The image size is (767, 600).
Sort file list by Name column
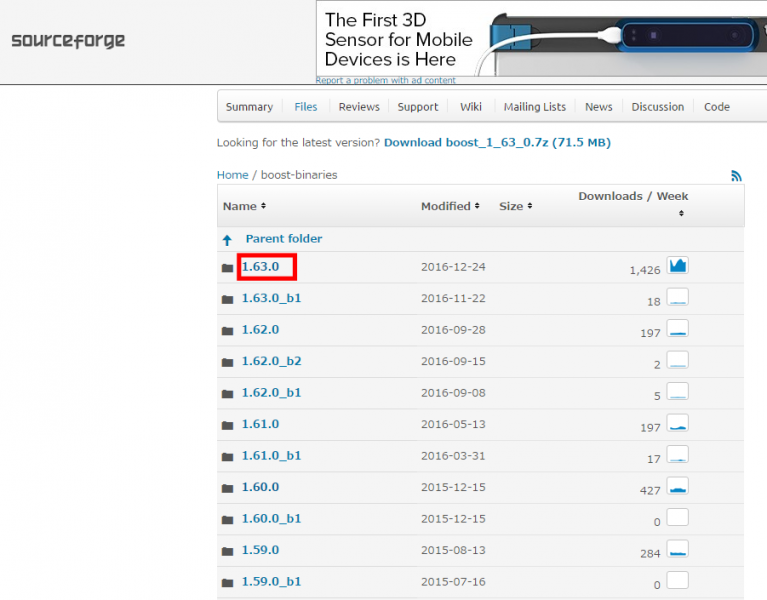point(244,206)
